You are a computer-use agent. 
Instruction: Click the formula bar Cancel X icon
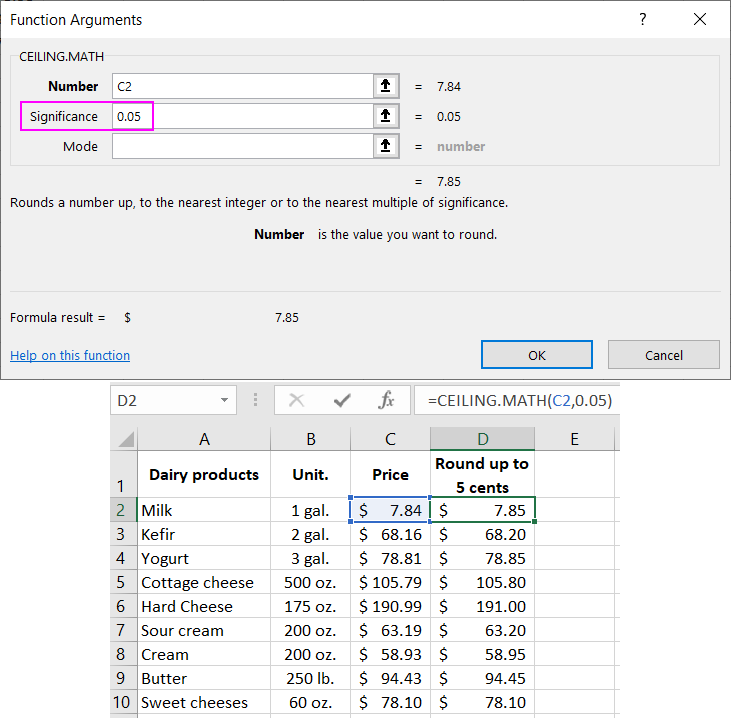tap(296, 400)
